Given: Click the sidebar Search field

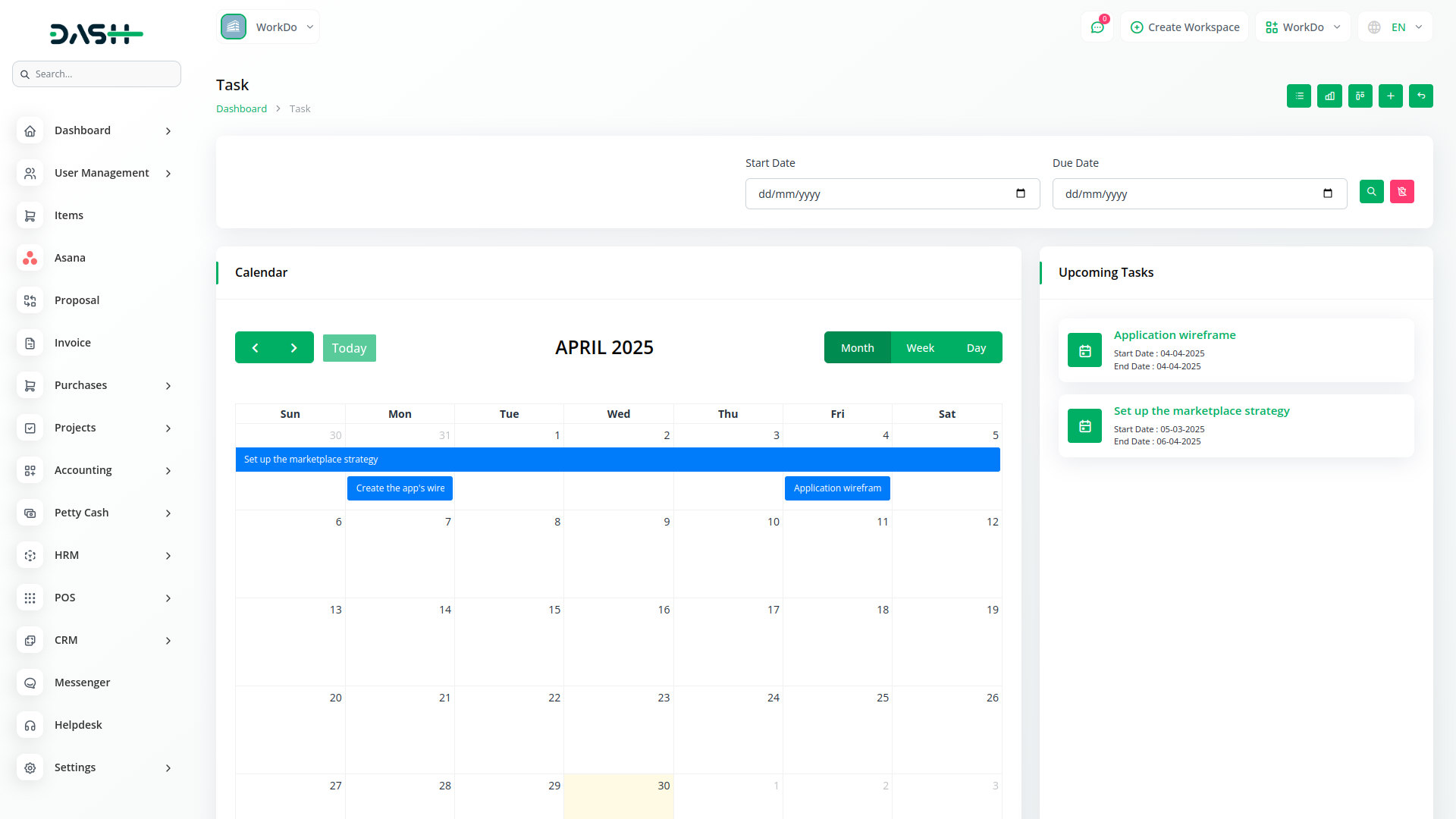Looking at the screenshot, I should point(96,74).
